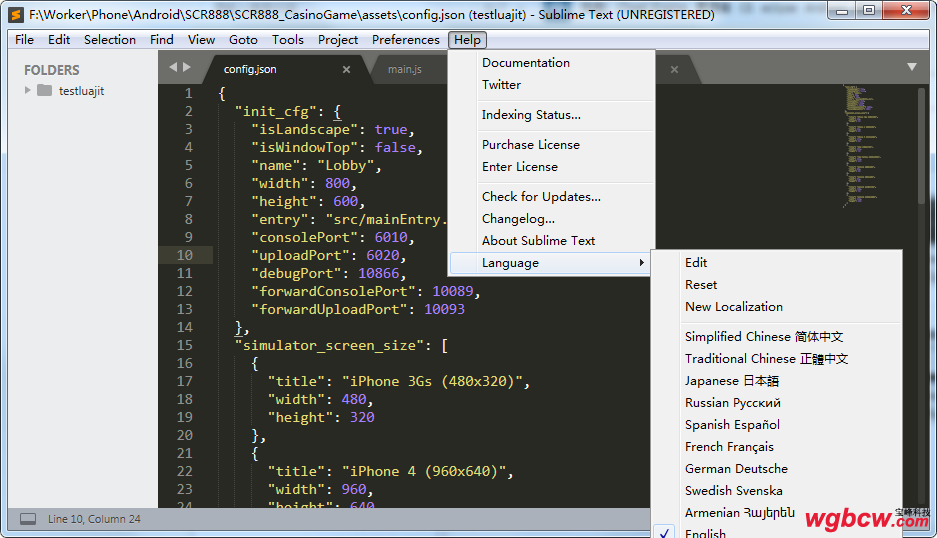This screenshot has height=538, width=937.
Task: Choose Check for Updates... in Help menu
Action: (x=541, y=197)
